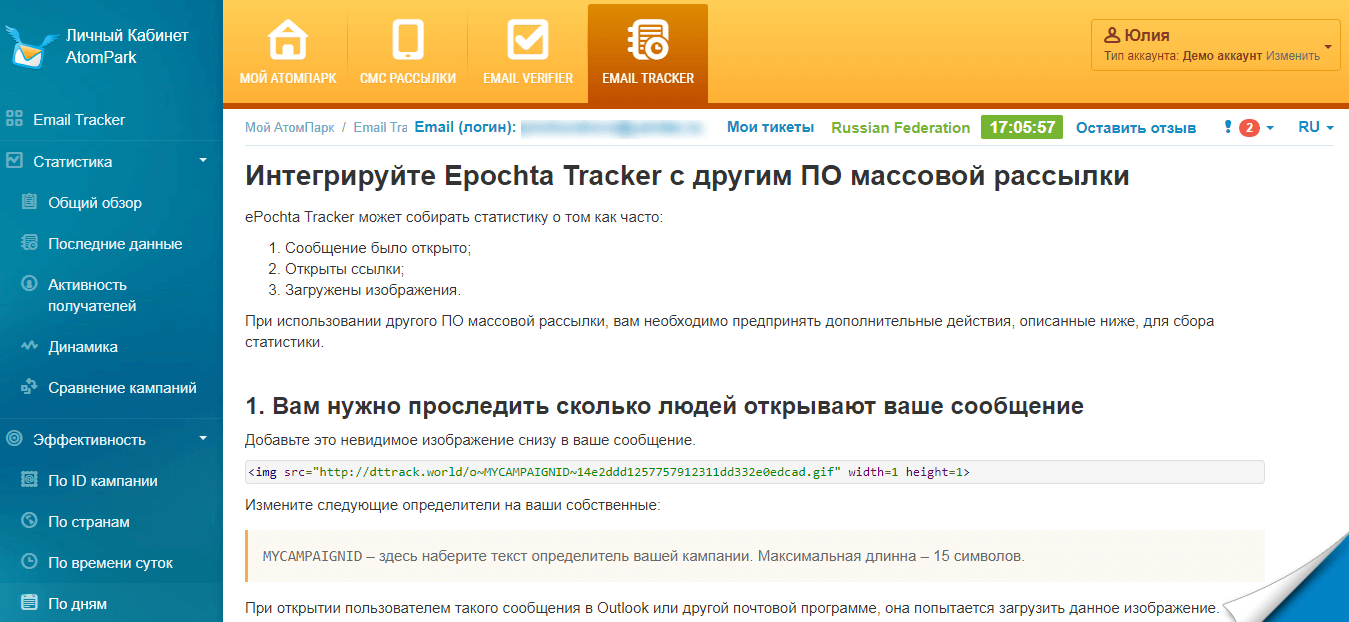Click the exclamation notifications icon

(x=1228, y=127)
